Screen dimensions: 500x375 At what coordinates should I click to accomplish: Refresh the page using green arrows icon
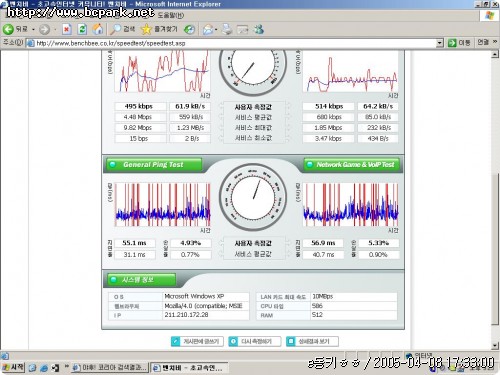point(82,30)
